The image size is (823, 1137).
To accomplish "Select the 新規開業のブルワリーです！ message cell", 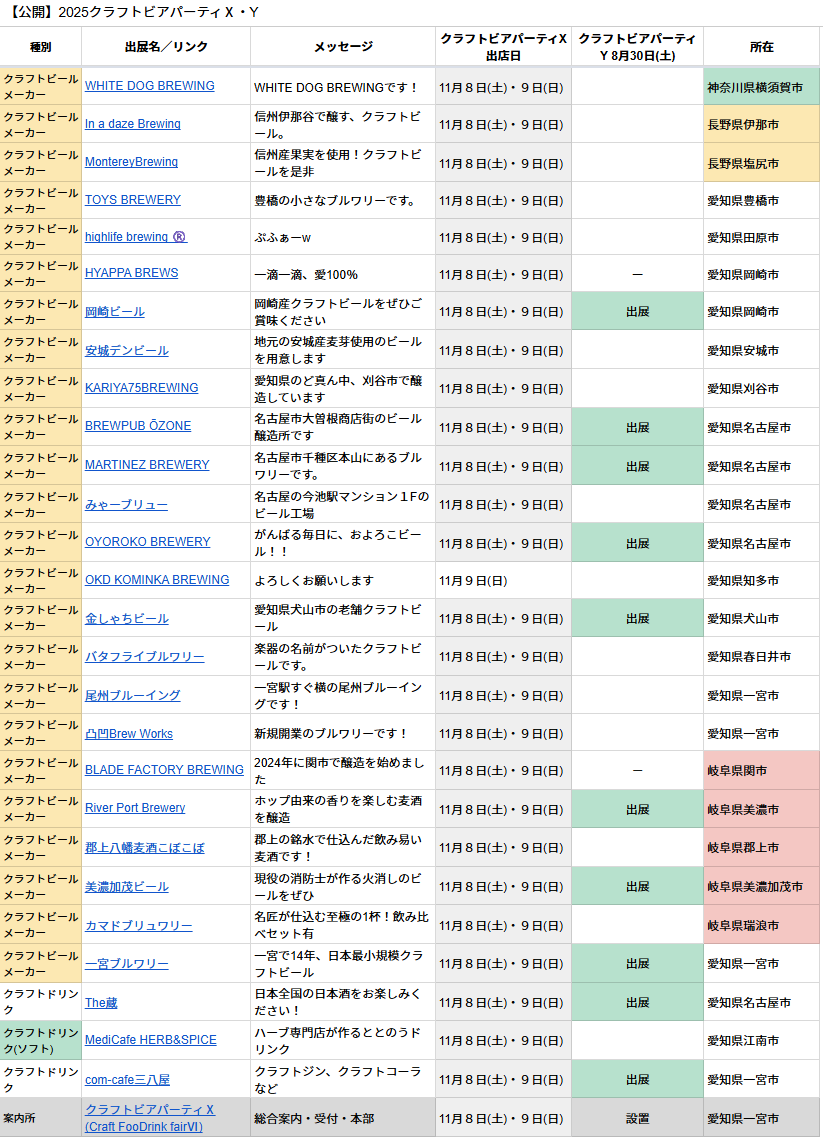I will pyautogui.click(x=343, y=733).
